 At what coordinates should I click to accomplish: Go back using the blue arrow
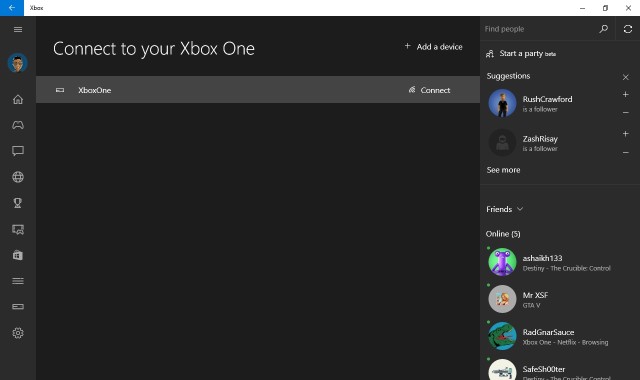coord(12,8)
